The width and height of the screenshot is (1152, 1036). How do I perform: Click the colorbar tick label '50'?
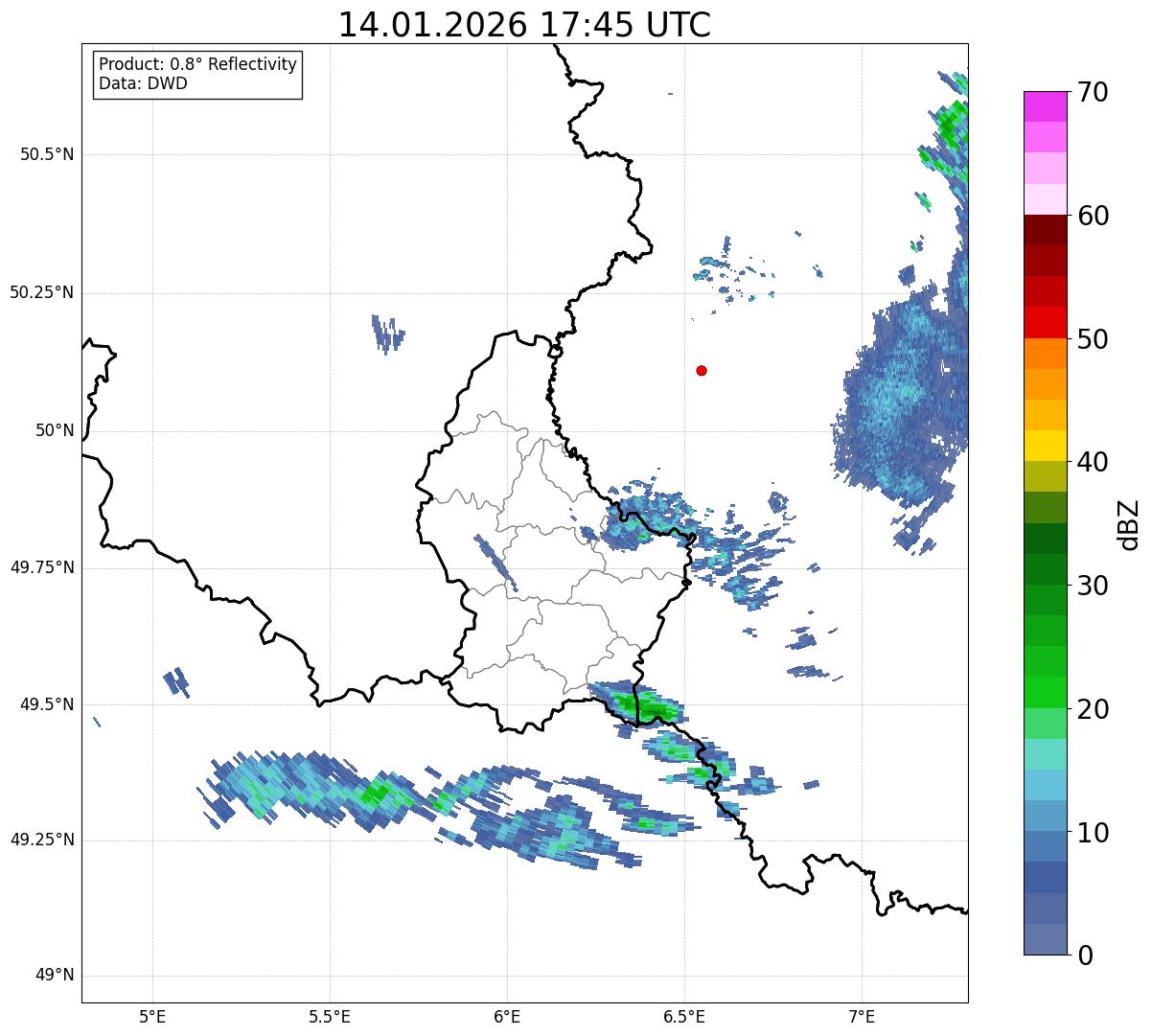pos(1093,339)
